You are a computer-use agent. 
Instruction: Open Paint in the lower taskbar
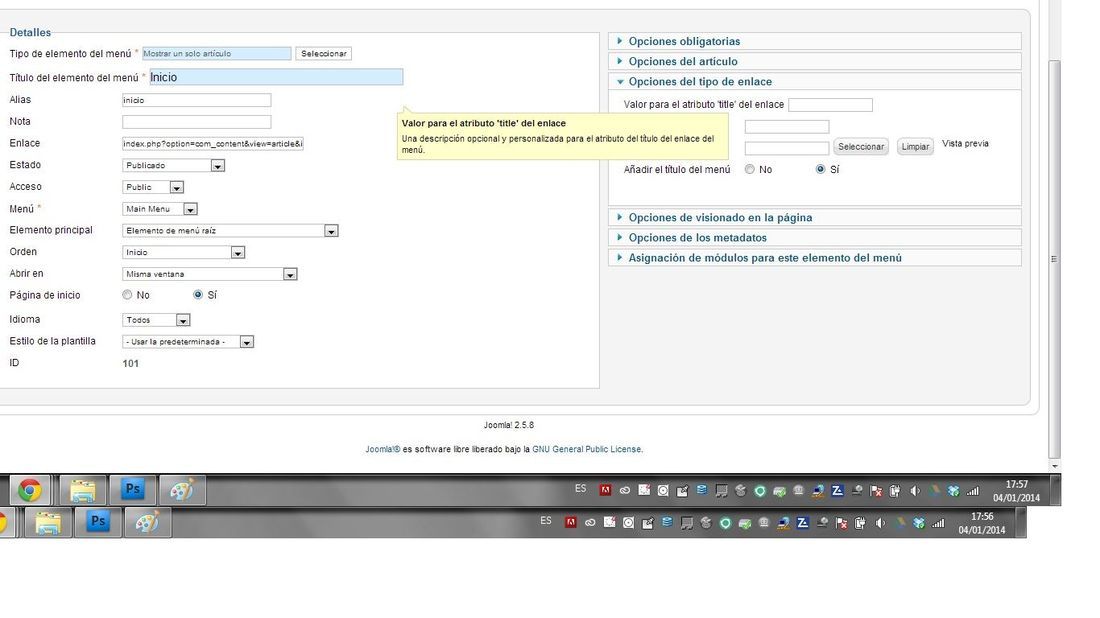pyautogui.click(x=147, y=523)
